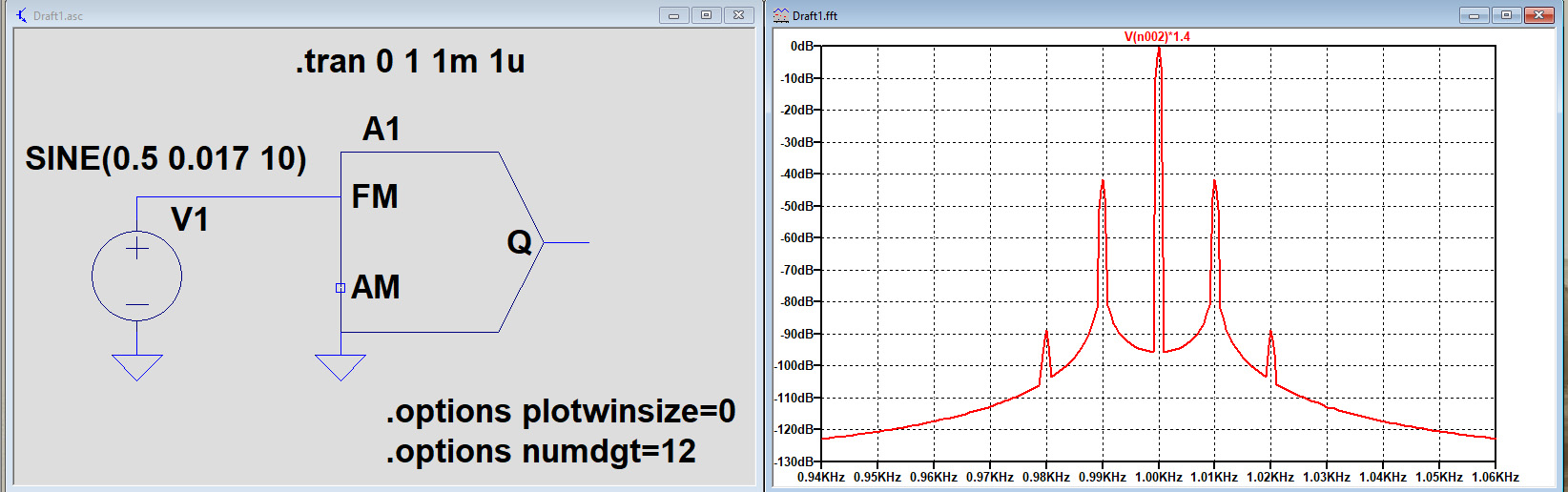Select the .tran 0 1 1m 1u directive

pos(410,61)
